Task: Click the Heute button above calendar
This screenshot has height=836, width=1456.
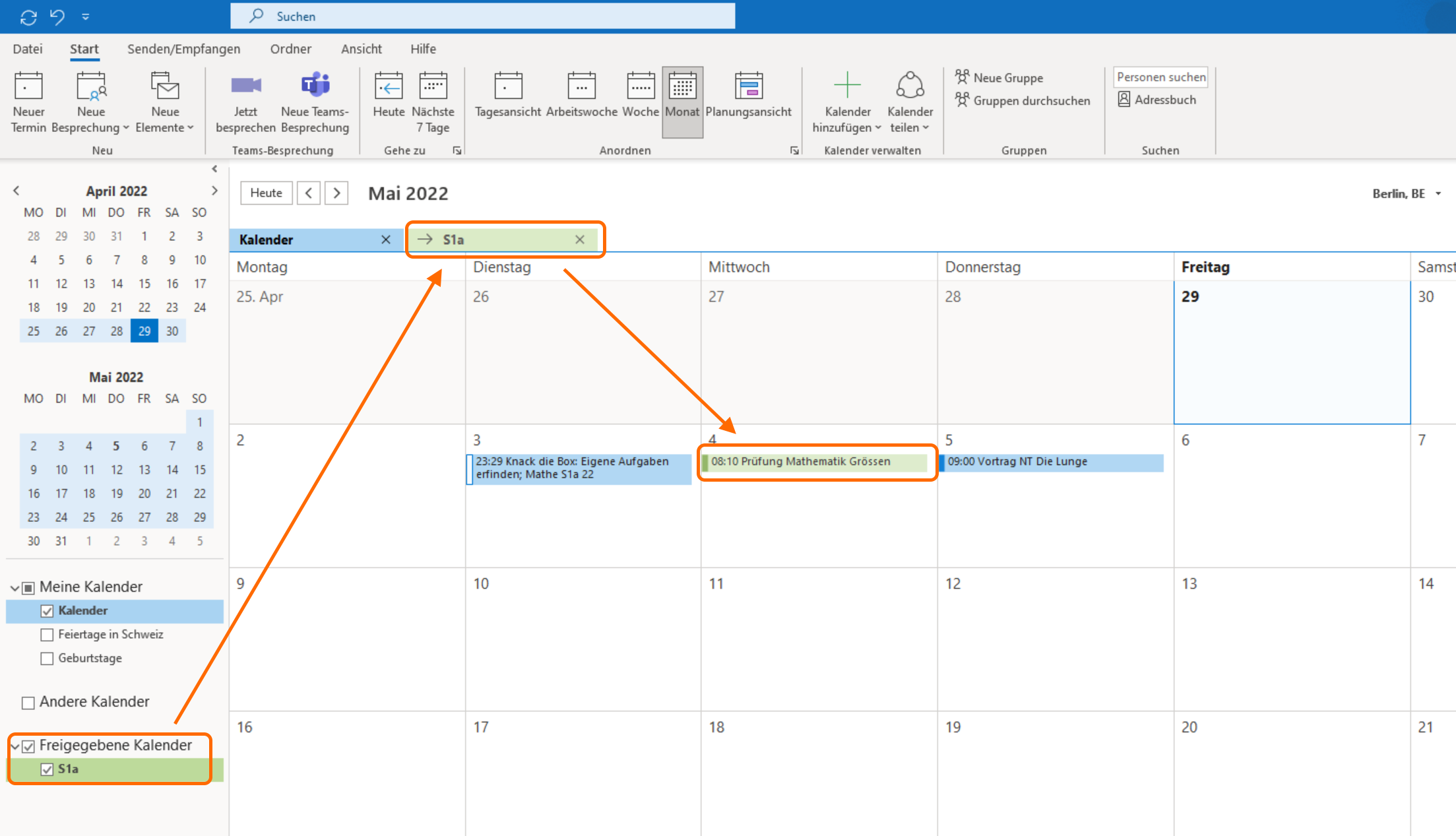Action: tap(266, 193)
